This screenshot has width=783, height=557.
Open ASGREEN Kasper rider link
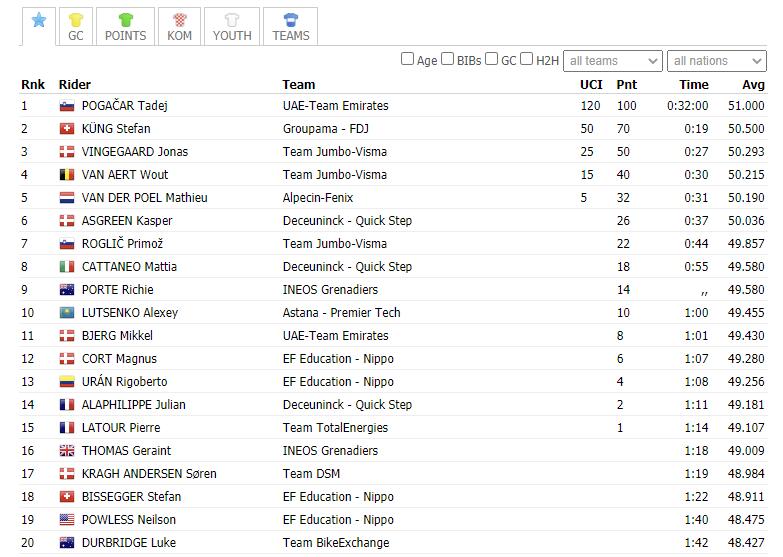click(x=127, y=221)
